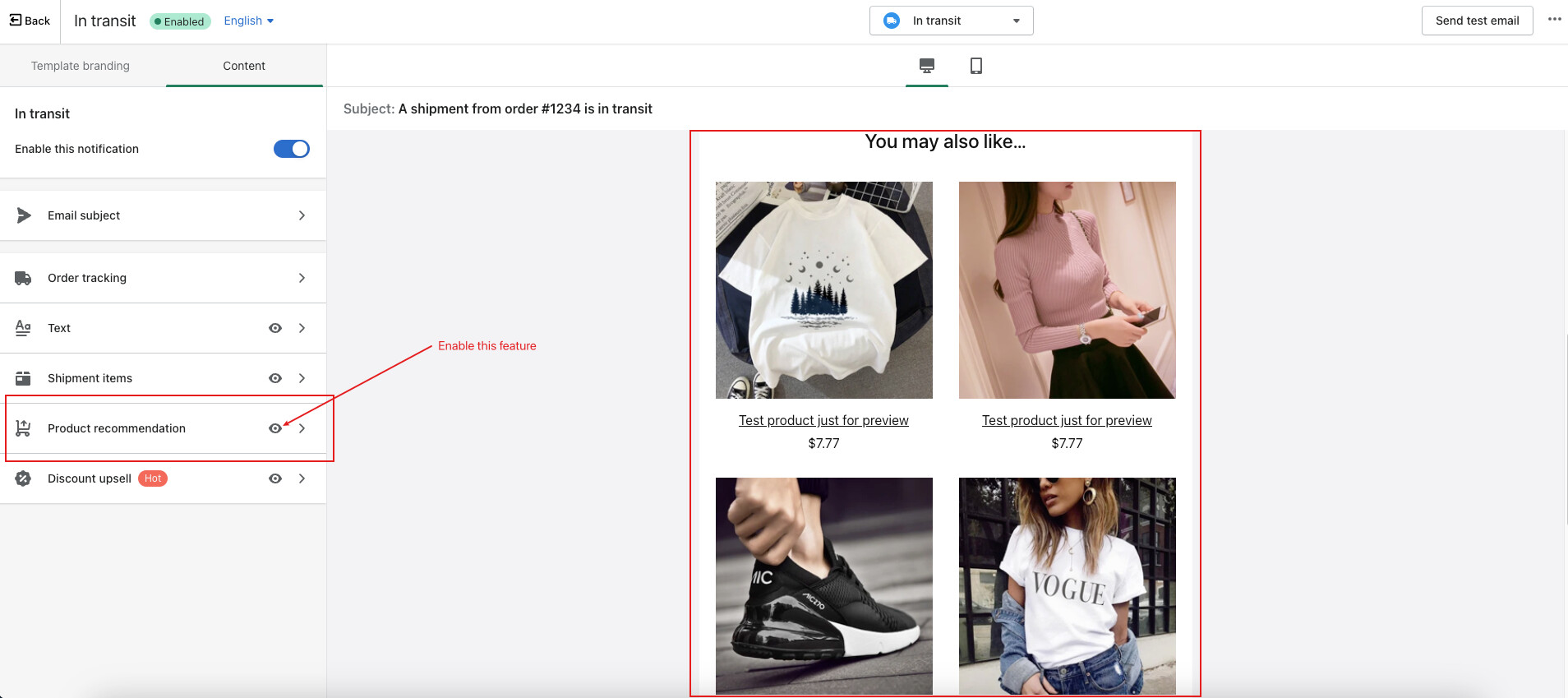Switch to desktop preview icon

[927, 66]
